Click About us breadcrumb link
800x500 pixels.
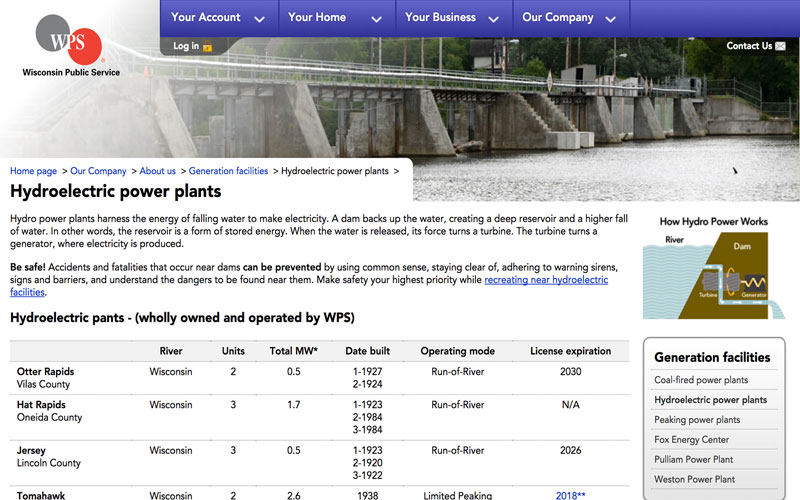coord(157,171)
